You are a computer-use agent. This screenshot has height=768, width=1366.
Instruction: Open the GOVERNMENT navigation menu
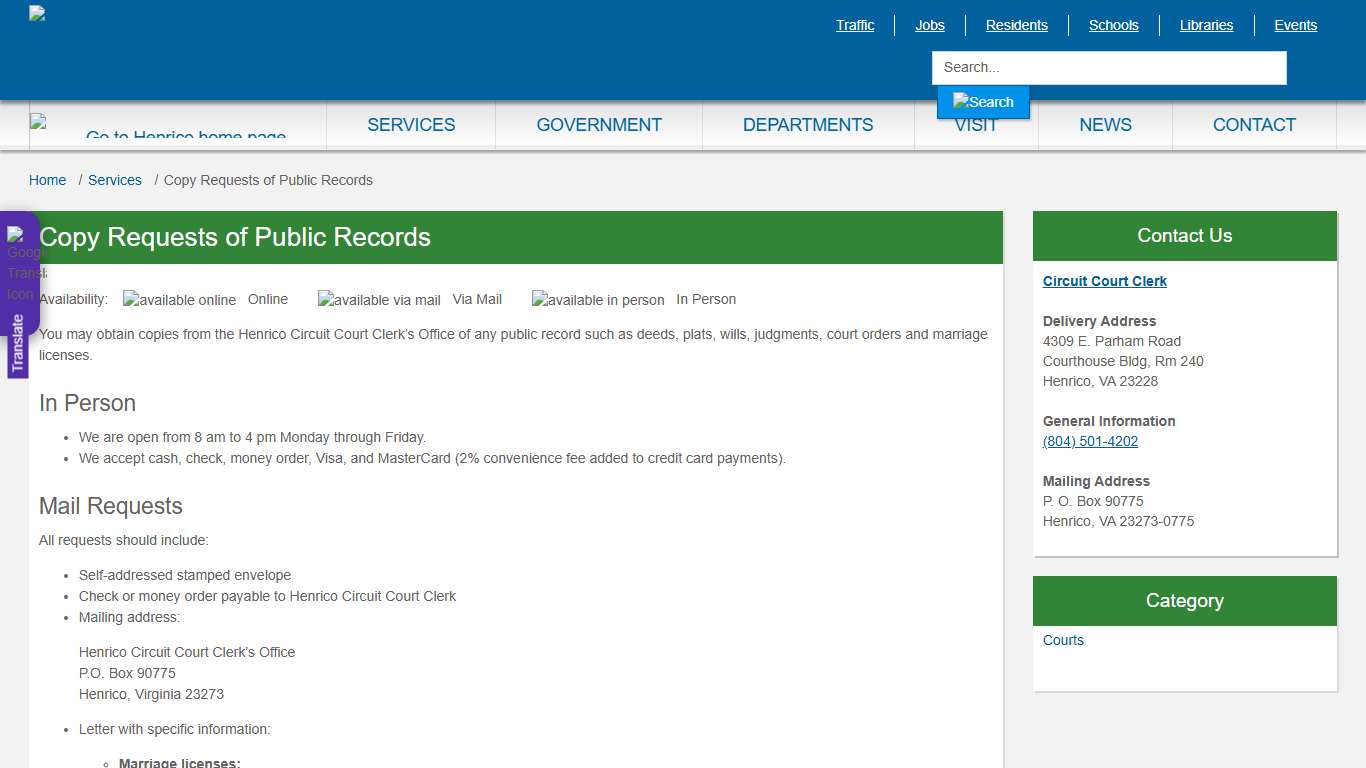pos(599,125)
